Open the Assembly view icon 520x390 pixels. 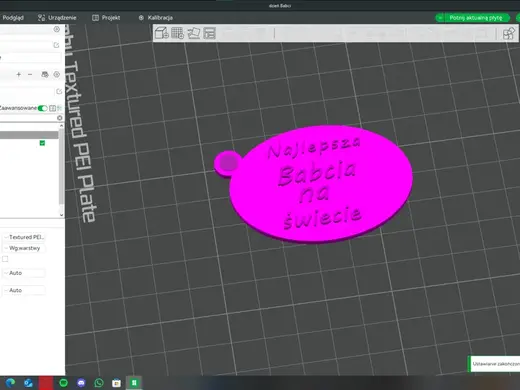coord(509,33)
